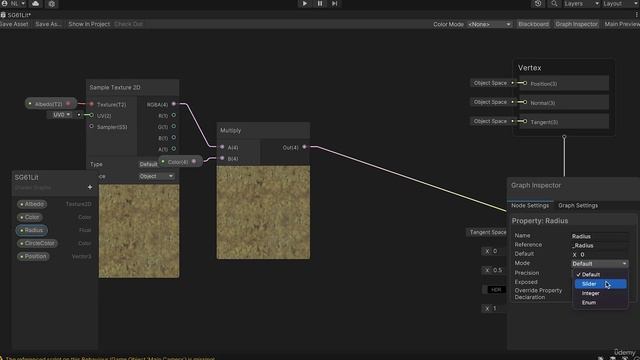Click the RGBA(4) output port

(174, 104)
